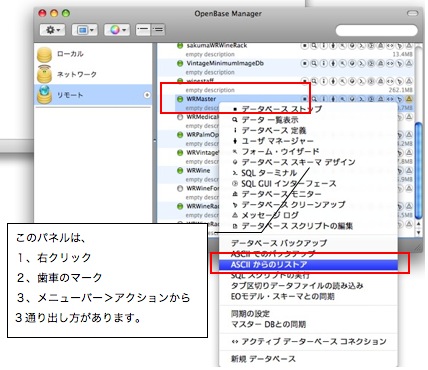This screenshot has height=370, width=428.
Task: Click the form wizard wand icon on sakumaWRWineRack row
Action: pyautogui.click(x=342, y=46)
